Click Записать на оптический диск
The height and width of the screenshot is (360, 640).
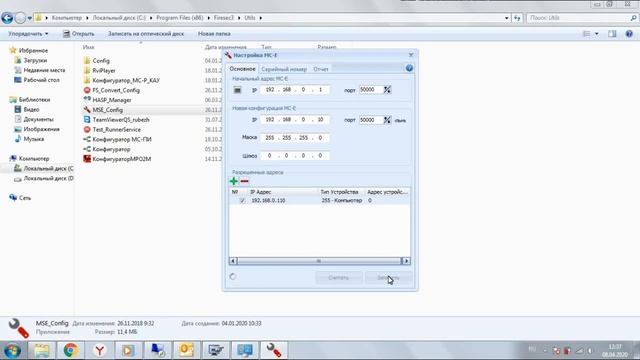point(146,34)
